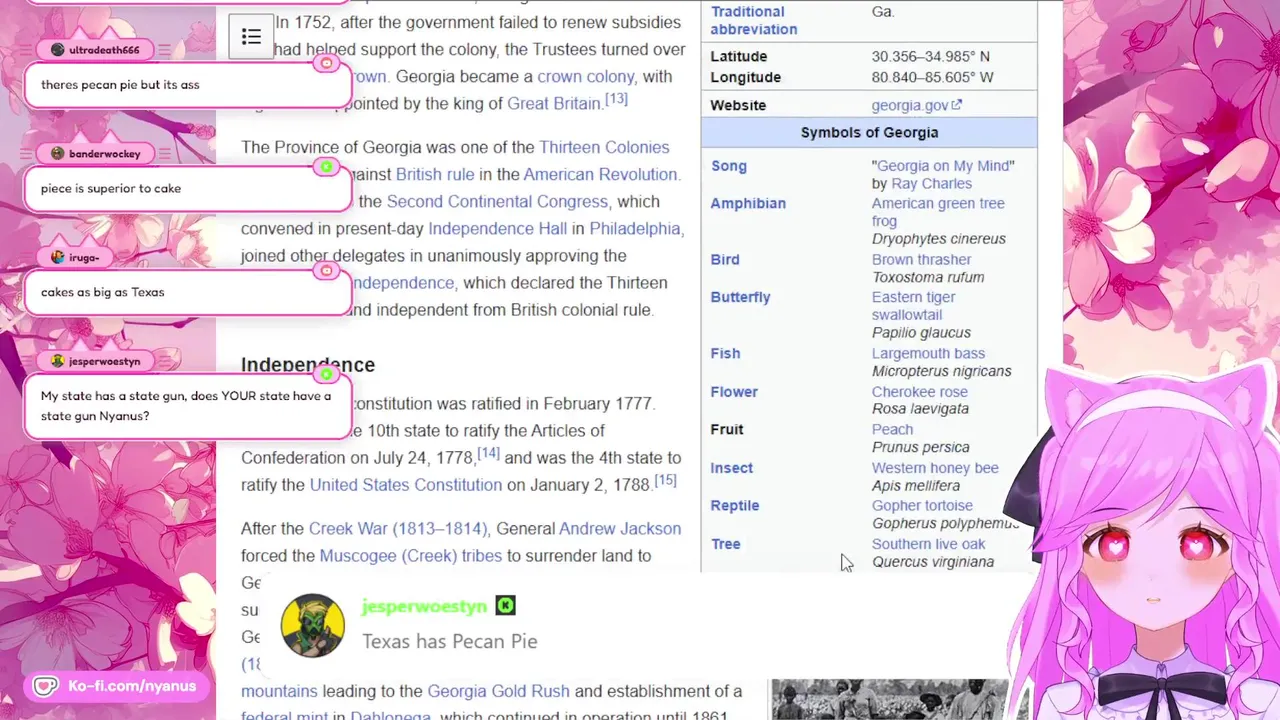Image resolution: width=1280 pixels, height=720 pixels.
Task: Click the Symbols of Georgia header
Action: coord(869,132)
